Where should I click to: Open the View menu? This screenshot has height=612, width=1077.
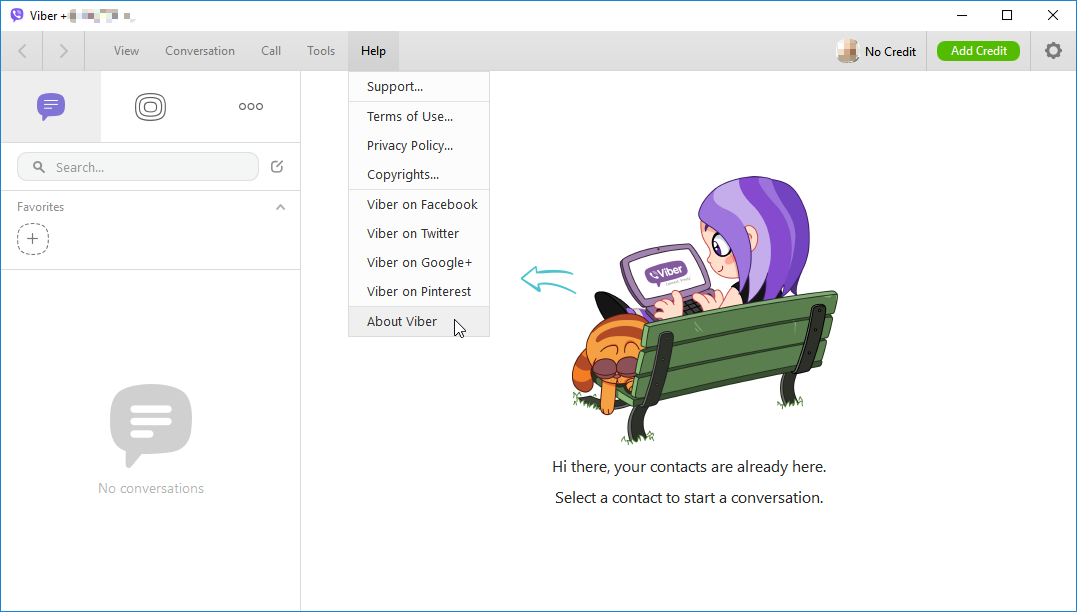[x=126, y=51]
